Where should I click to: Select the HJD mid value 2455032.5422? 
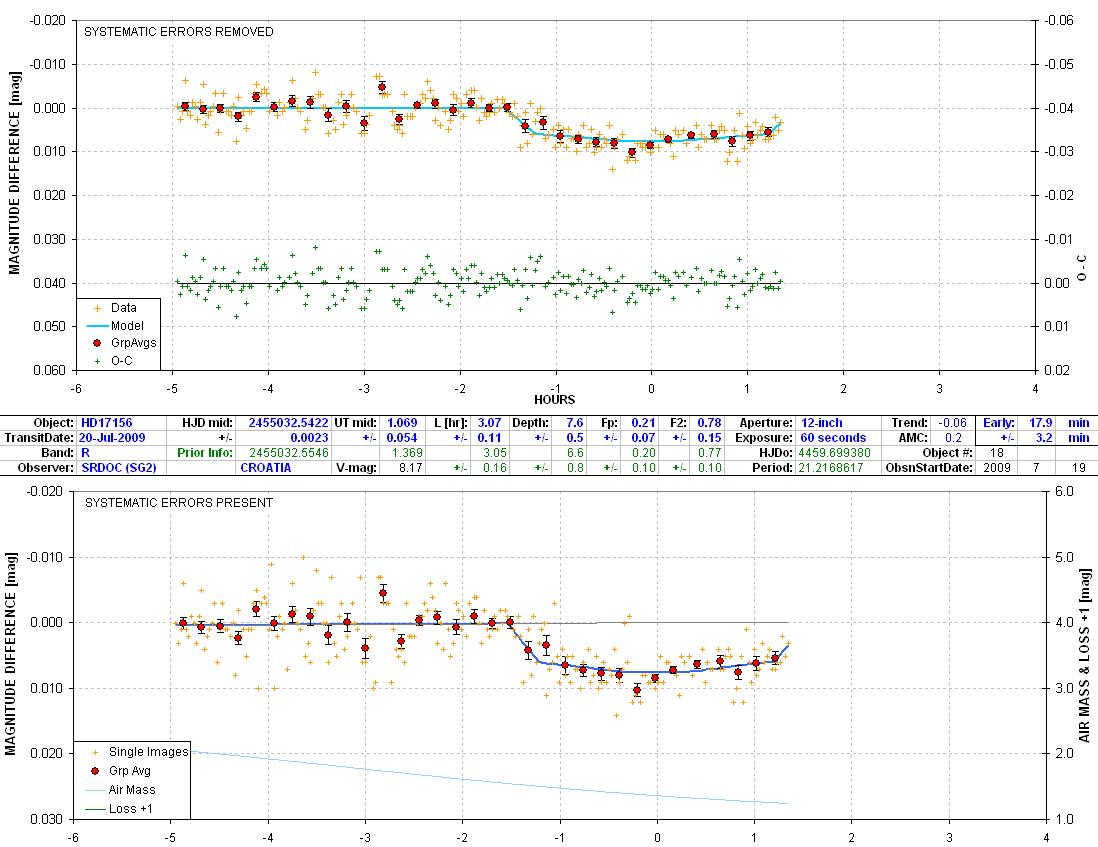(288, 423)
